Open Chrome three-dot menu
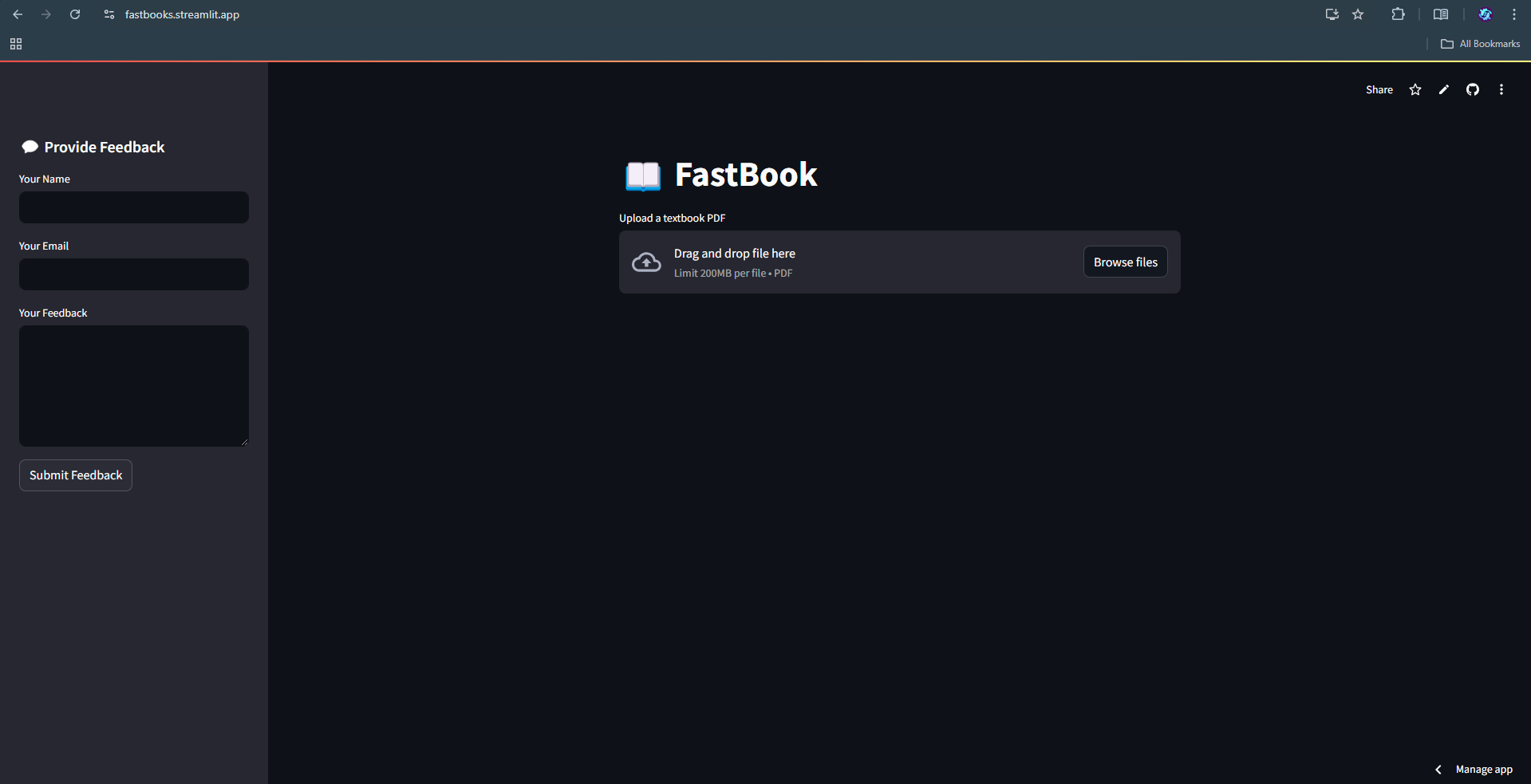 [x=1513, y=14]
